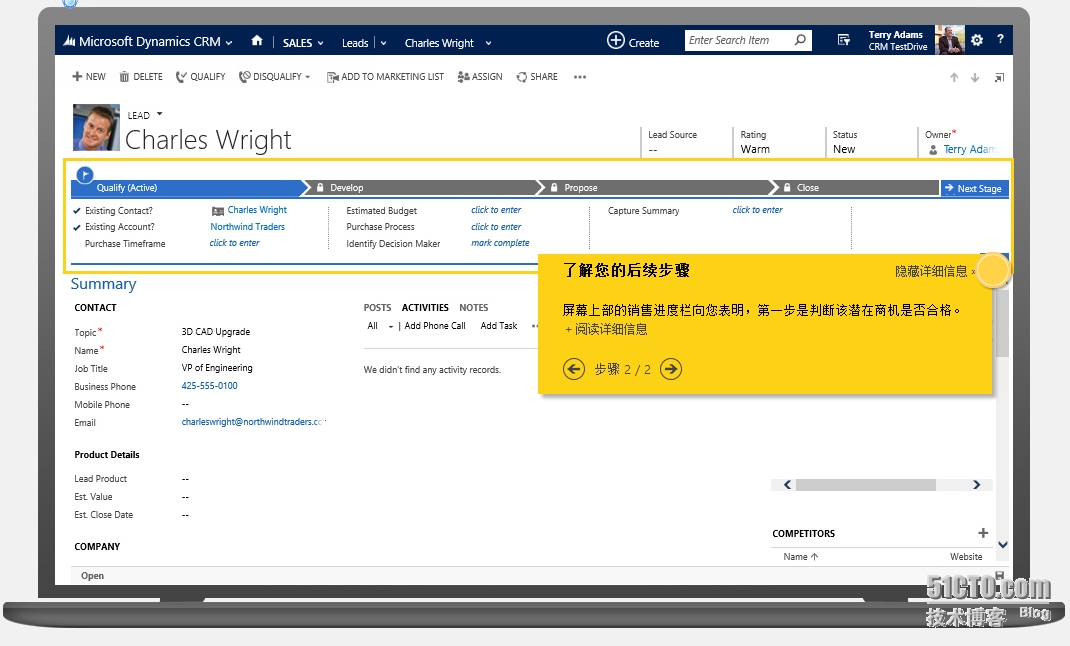The image size is (1070, 646).
Task: Open the help question mark
Action: 1000,40
